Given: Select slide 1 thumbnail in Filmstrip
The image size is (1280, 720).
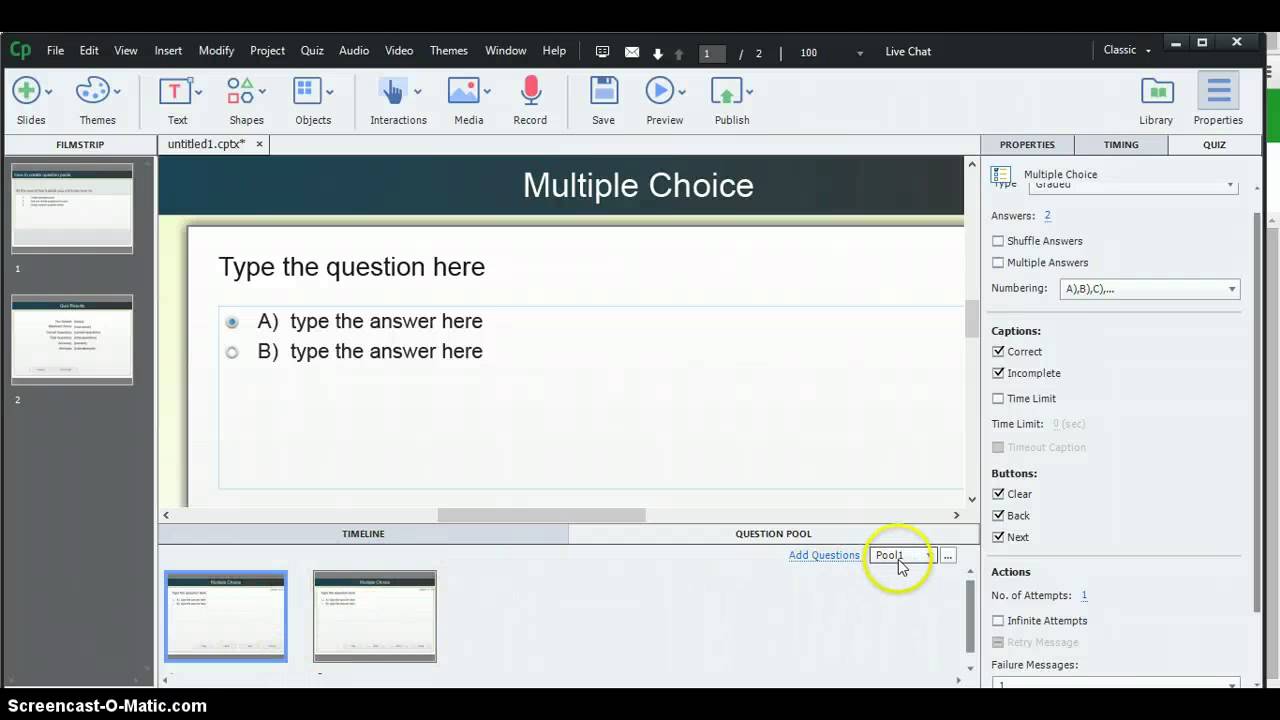Looking at the screenshot, I should pos(72,208).
